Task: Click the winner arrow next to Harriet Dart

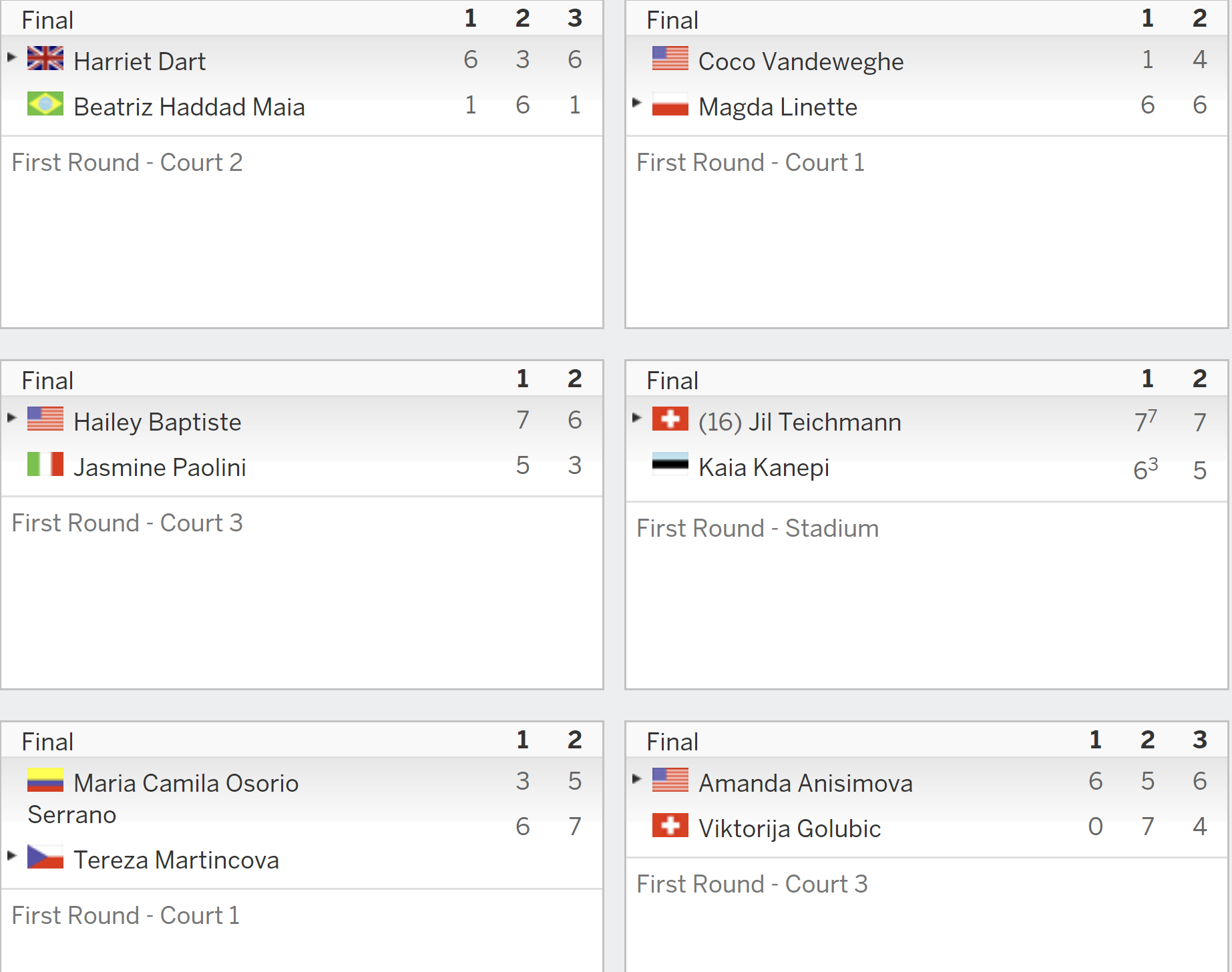Action: tap(11, 57)
